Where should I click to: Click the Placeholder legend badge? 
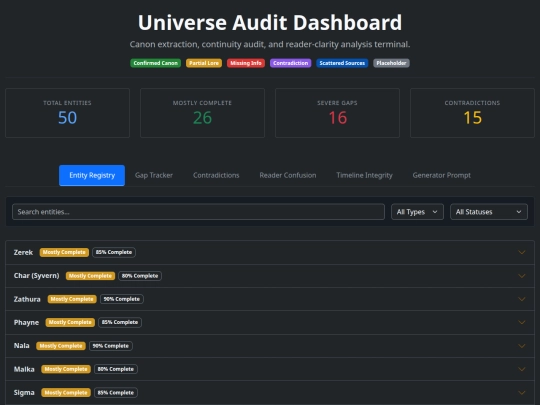[x=391, y=63]
